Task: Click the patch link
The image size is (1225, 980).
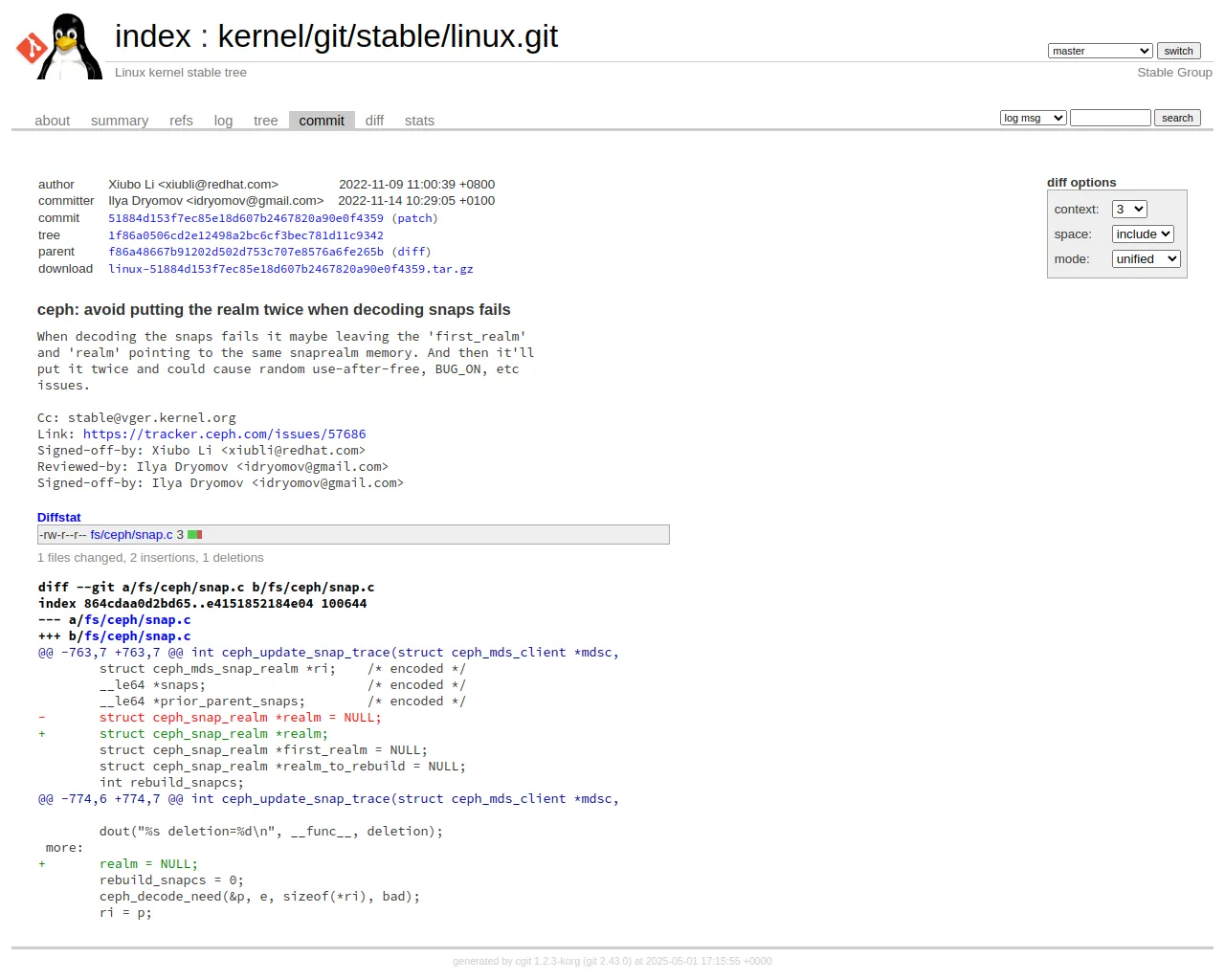Action: (414, 218)
